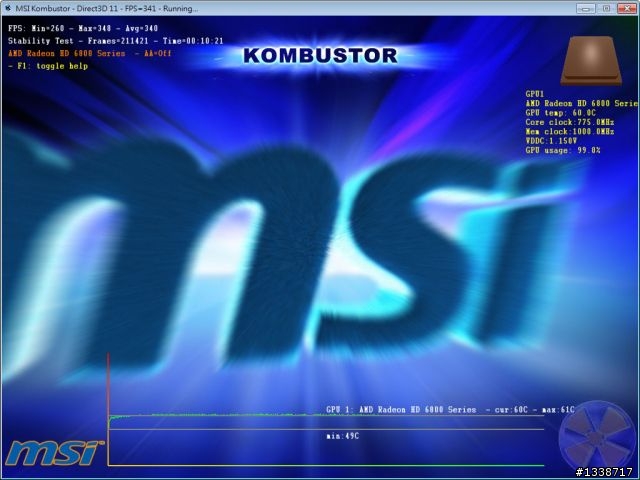Screen dimensions: 640x480
Task: Click the 'Core clock:775.0MHz' reading
Action: coord(570,122)
